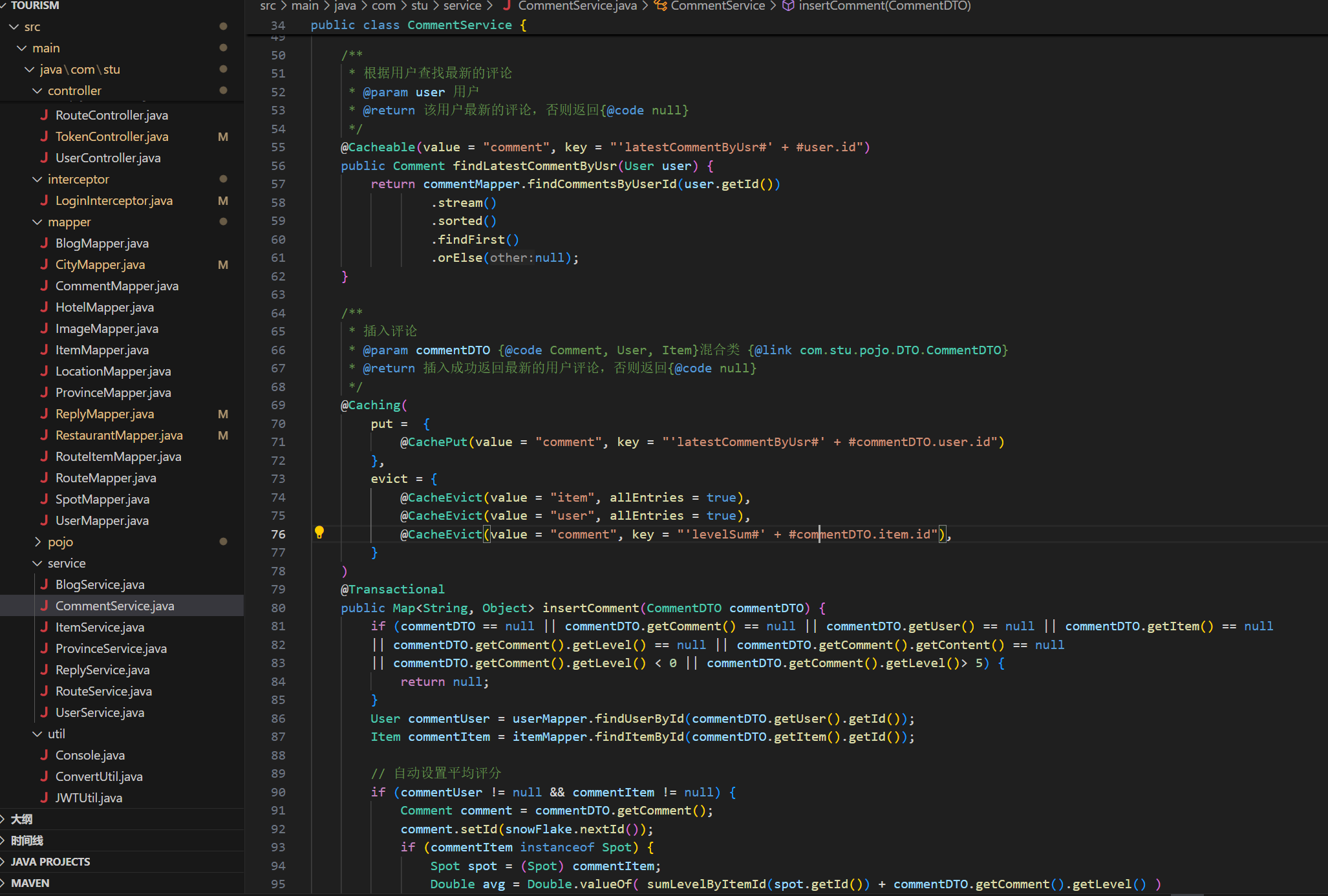Click the Java file icon of BlogMapper.java
The width and height of the screenshot is (1328, 896).
point(44,243)
